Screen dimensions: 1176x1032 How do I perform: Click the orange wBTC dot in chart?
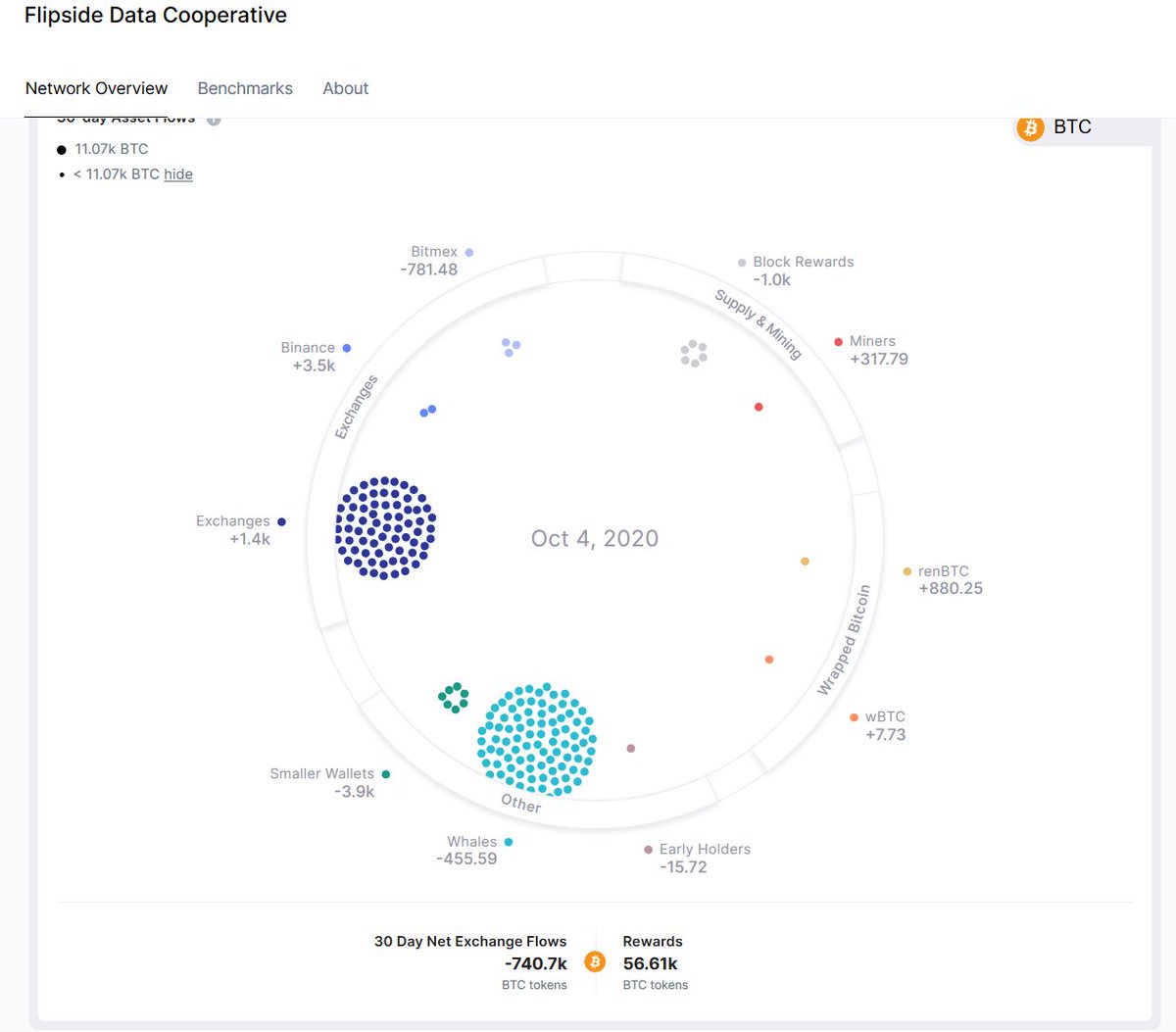(x=769, y=660)
